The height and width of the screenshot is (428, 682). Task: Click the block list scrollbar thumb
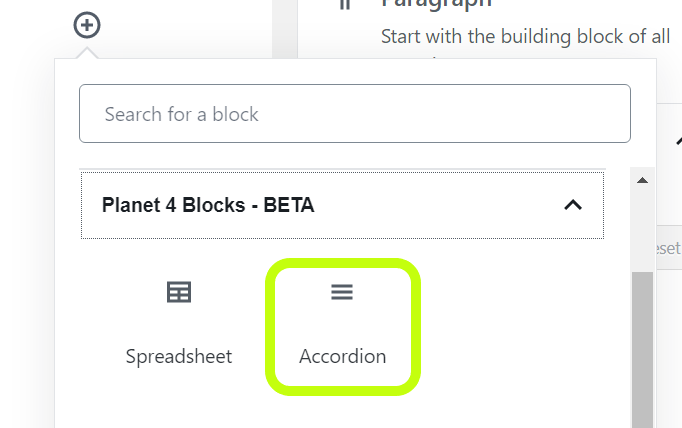pyautogui.click(x=642, y=350)
